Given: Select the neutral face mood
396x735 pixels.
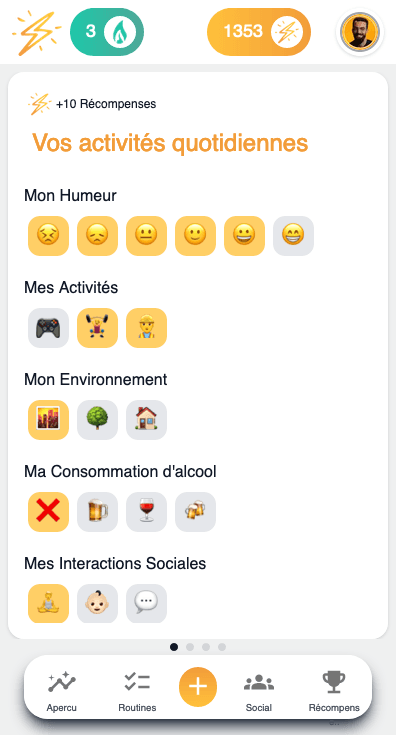Looking at the screenshot, I should [146, 236].
